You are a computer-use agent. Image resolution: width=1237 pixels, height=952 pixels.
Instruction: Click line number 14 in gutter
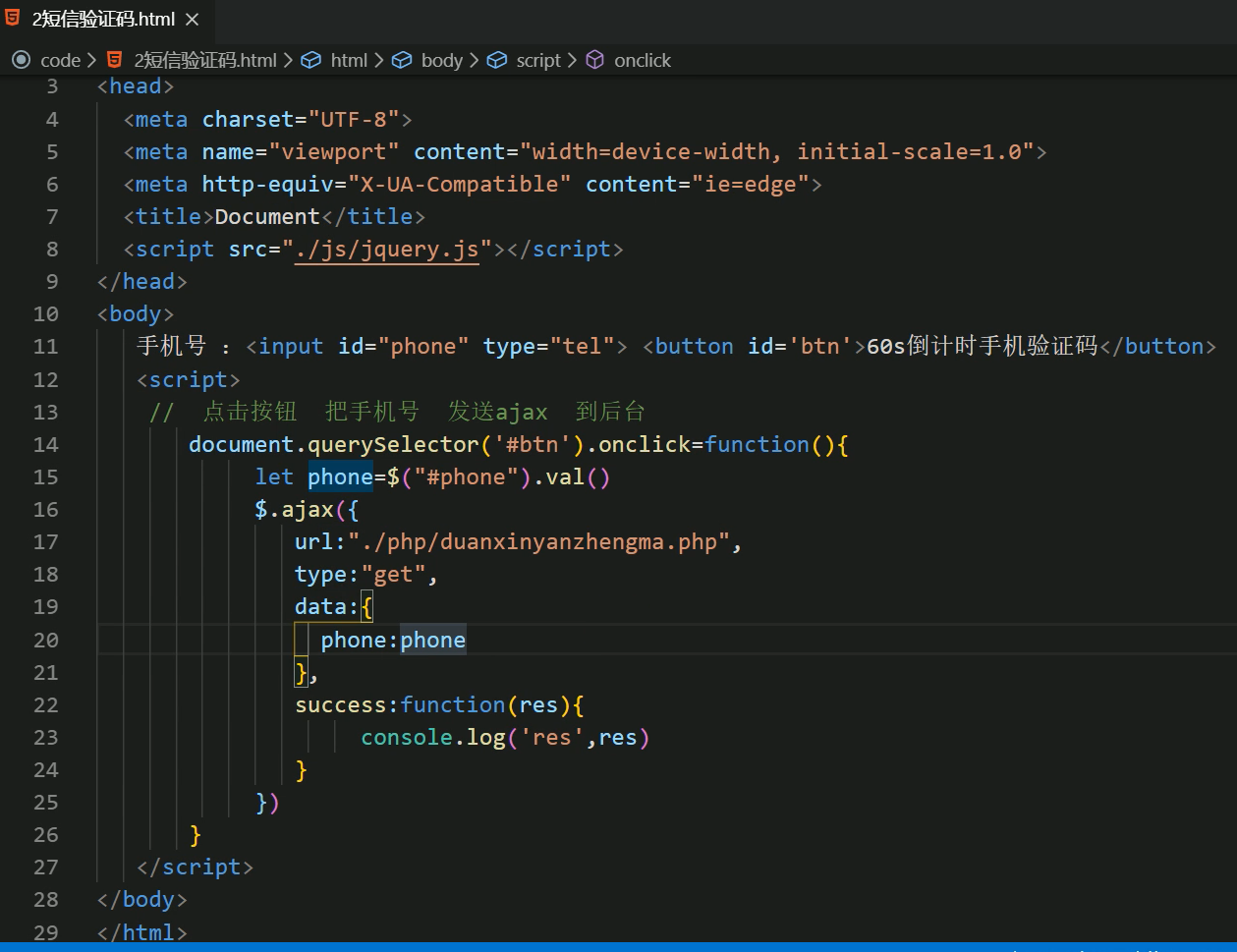pos(46,444)
